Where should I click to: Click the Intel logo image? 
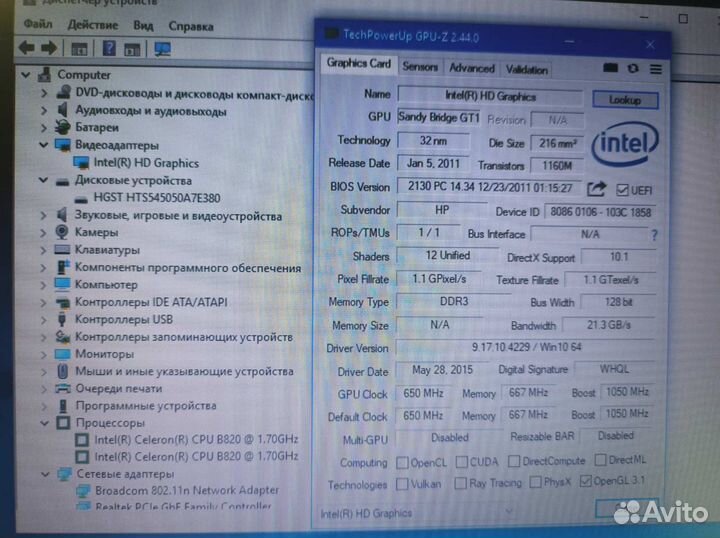(625, 145)
